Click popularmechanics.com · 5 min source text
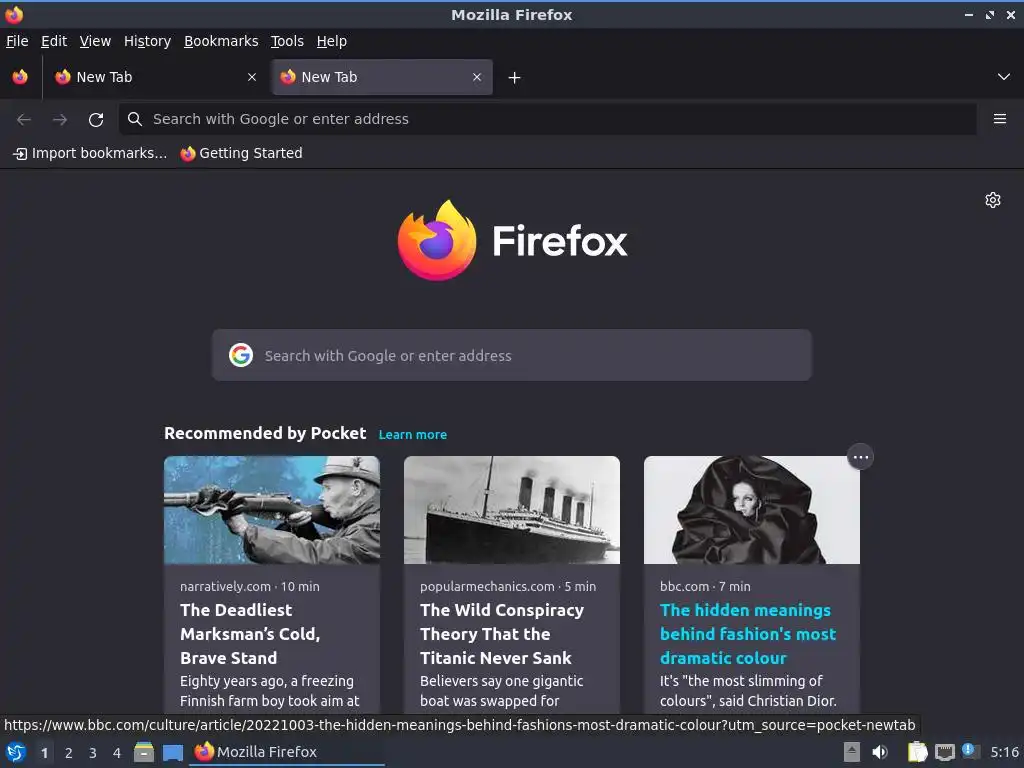Image resolution: width=1024 pixels, height=768 pixels. (508, 586)
